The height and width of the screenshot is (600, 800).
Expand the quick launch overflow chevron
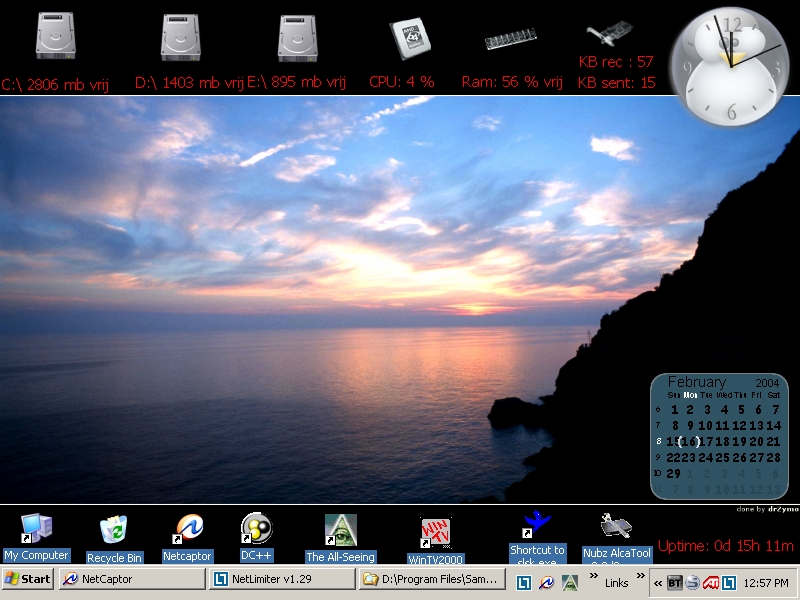593,576
